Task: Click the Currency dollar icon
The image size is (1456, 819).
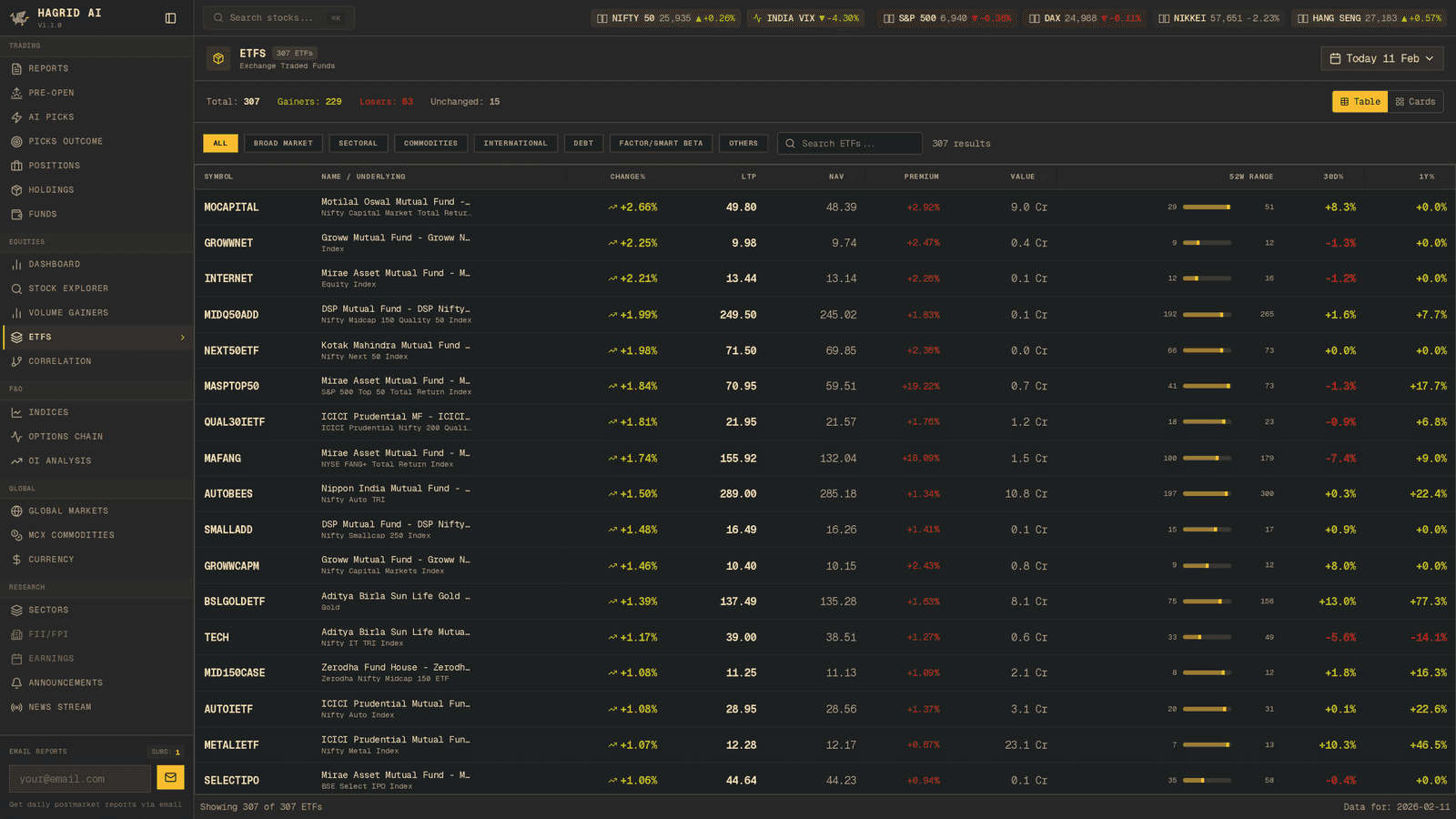Action: pos(16,560)
